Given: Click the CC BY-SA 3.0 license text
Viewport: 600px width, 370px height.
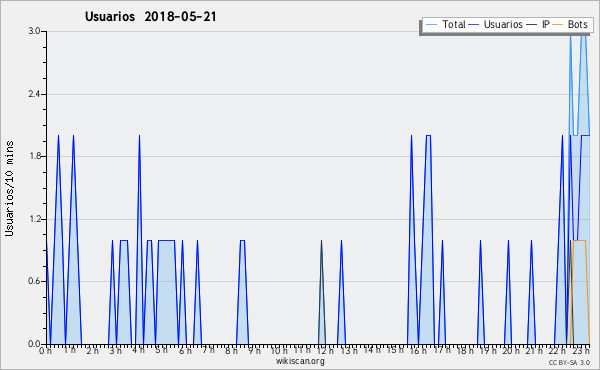Looking at the screenshot, I should pyautogui.click(x=569, y=362).
